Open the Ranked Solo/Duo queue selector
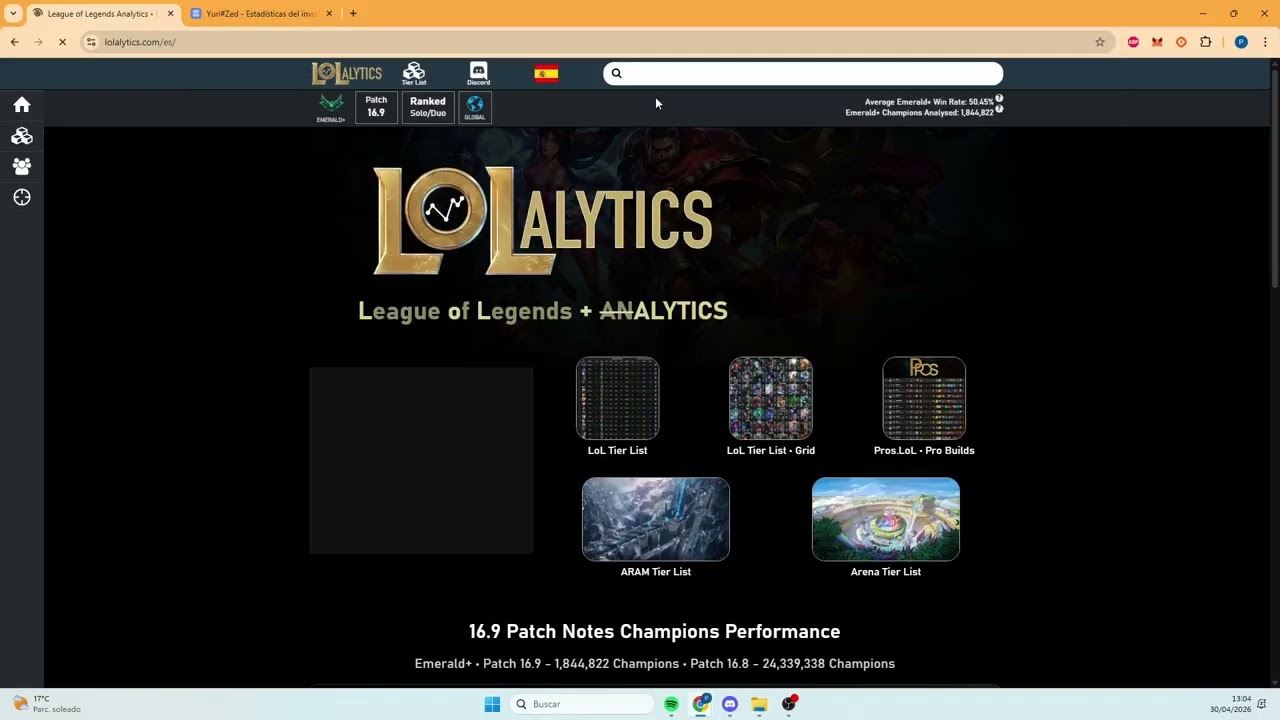The height and width of the screenshot is (720, 1280). pyautogui.click(x=428, y=107)
